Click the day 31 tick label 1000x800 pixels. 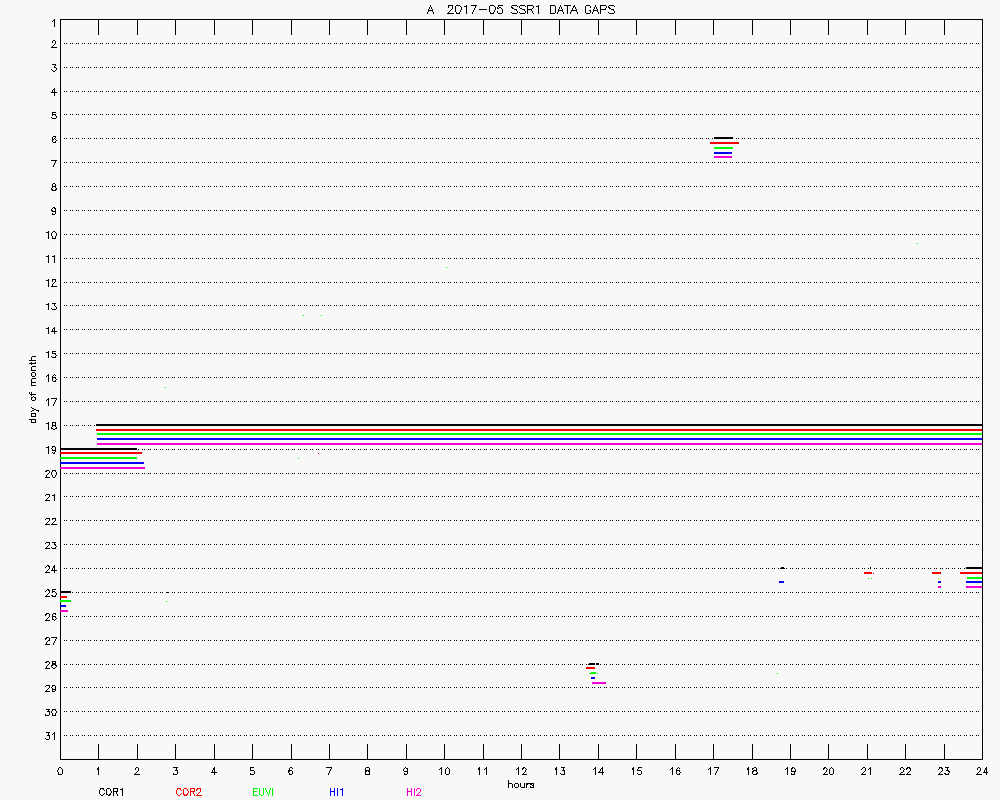click(x=50, y=736)
